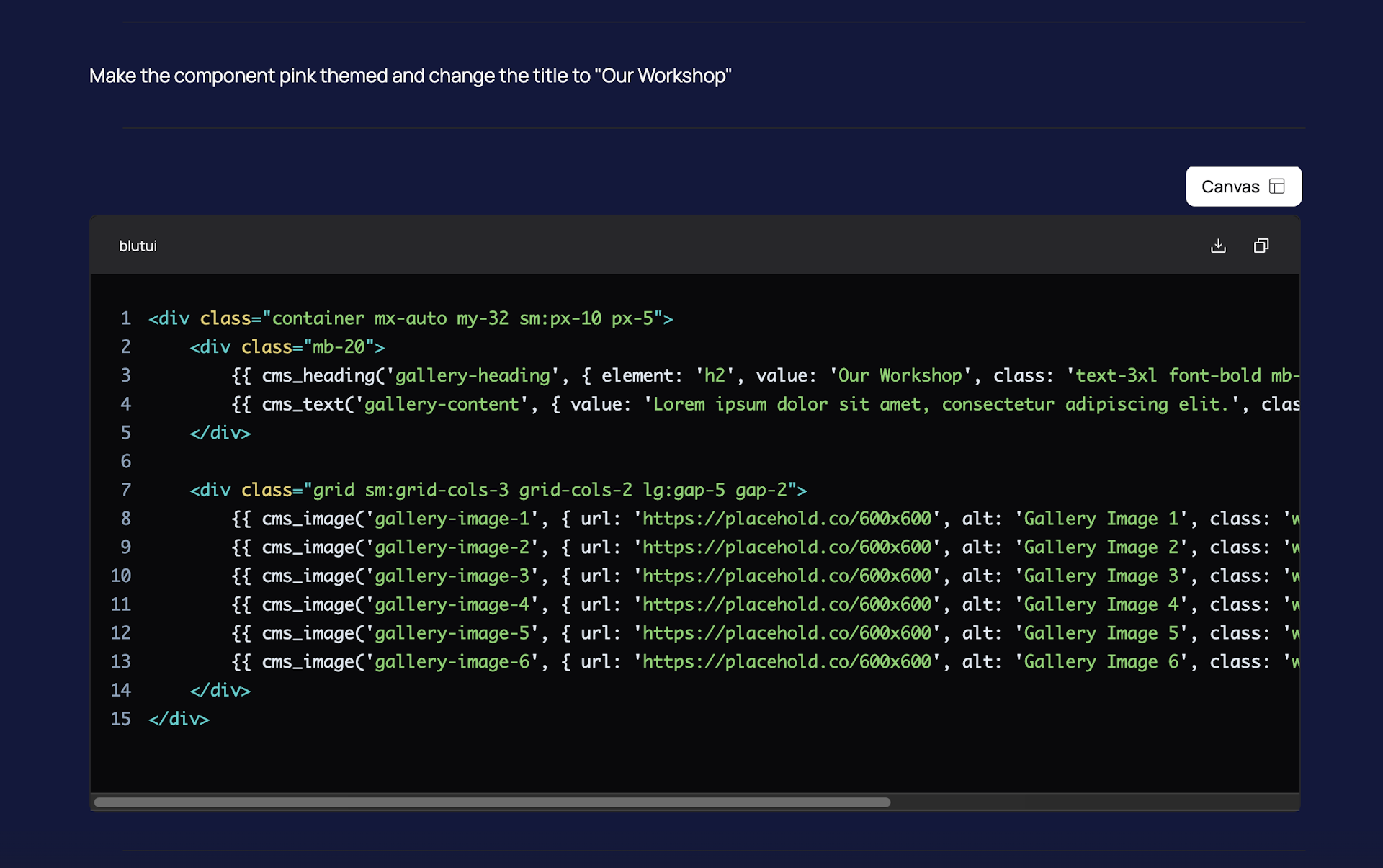
Task: Click the closing div on line 5
Action: click(x=220, y=433)
